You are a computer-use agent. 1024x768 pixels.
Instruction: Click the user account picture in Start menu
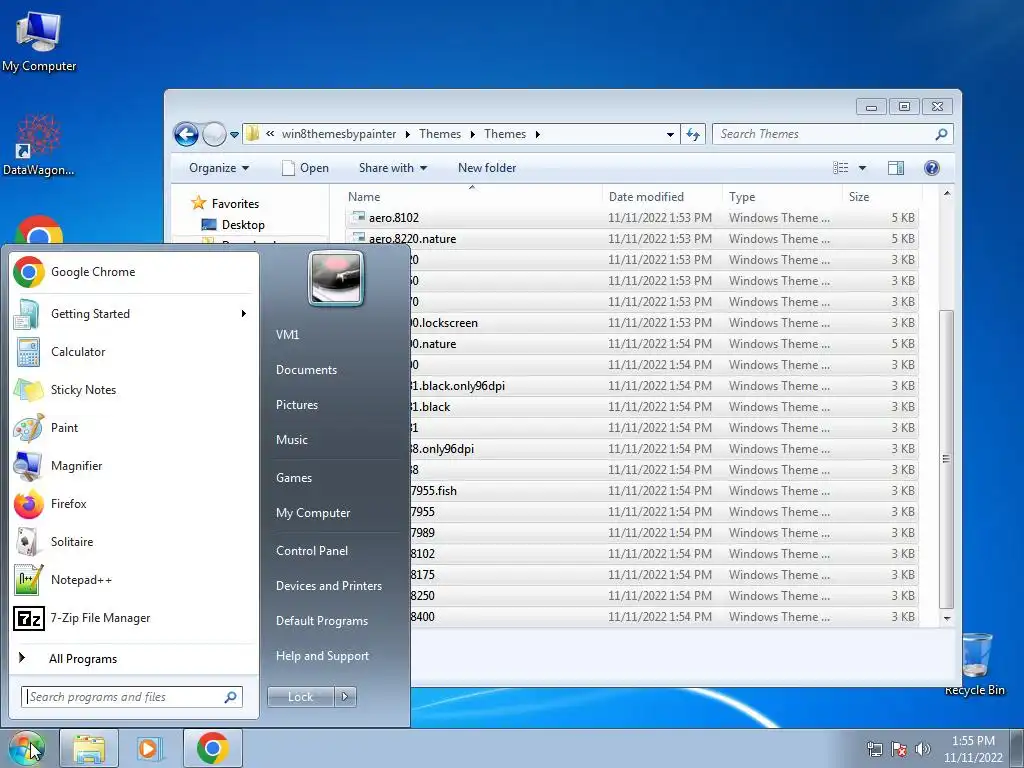(336, 278)
